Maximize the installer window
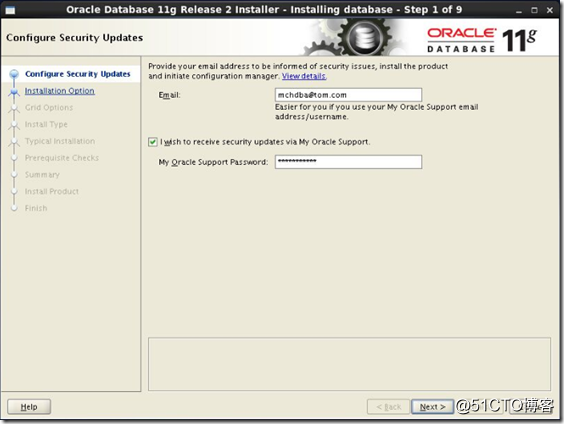The width and height of the screenshot is (564, 424). coord(534,10)
